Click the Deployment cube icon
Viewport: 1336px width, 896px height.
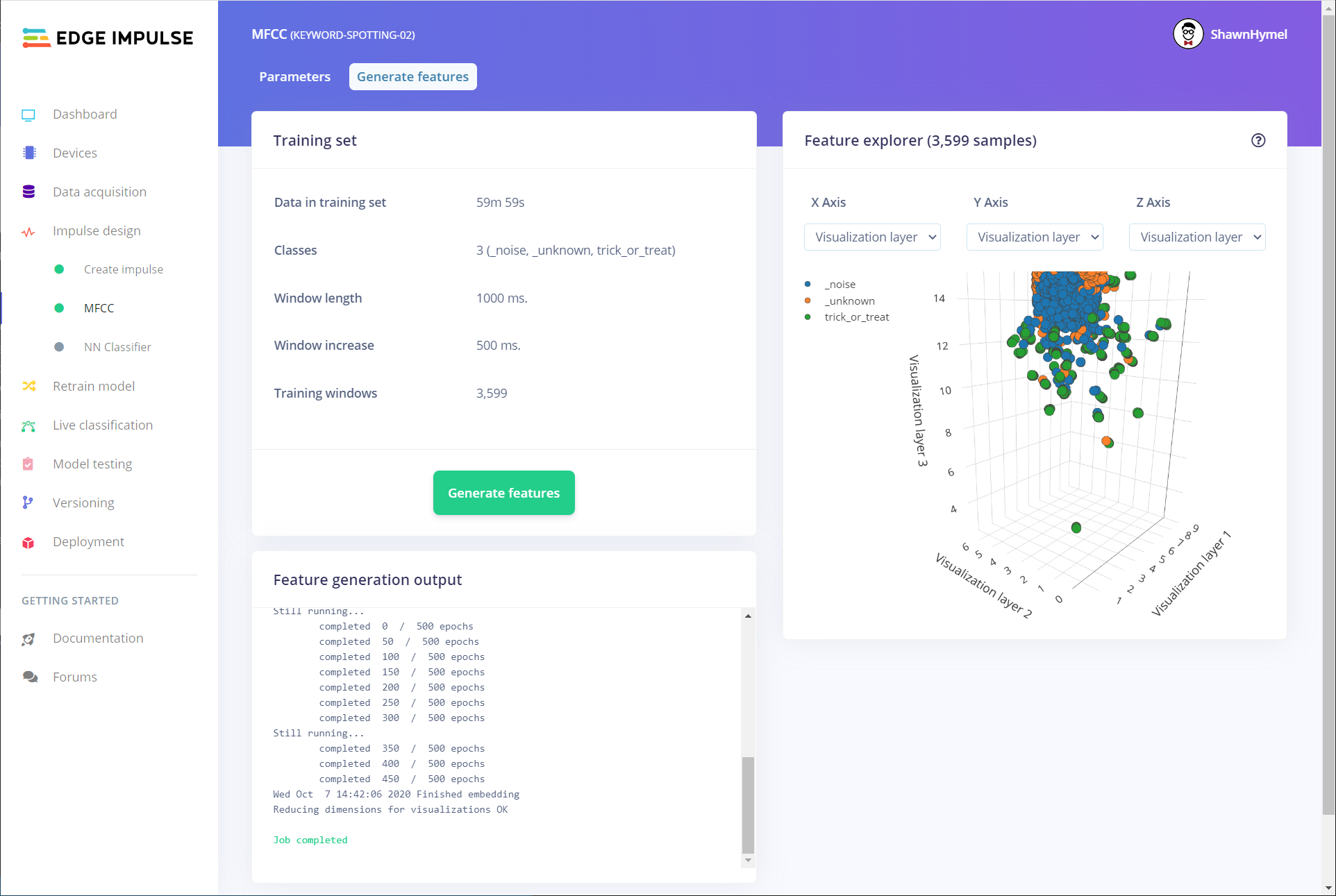point(28,542)
